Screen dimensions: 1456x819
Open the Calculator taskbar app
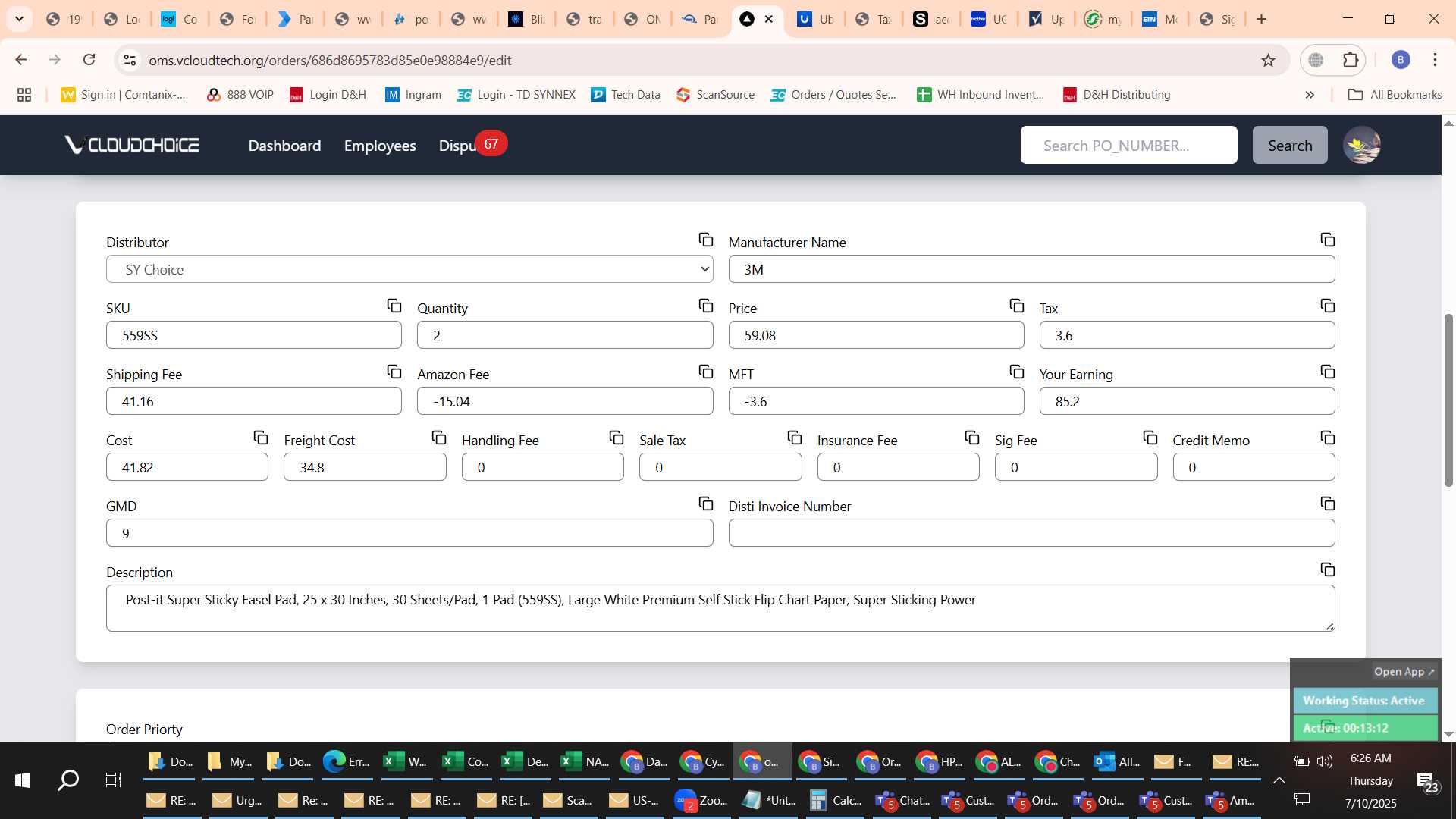click(835, 800)
